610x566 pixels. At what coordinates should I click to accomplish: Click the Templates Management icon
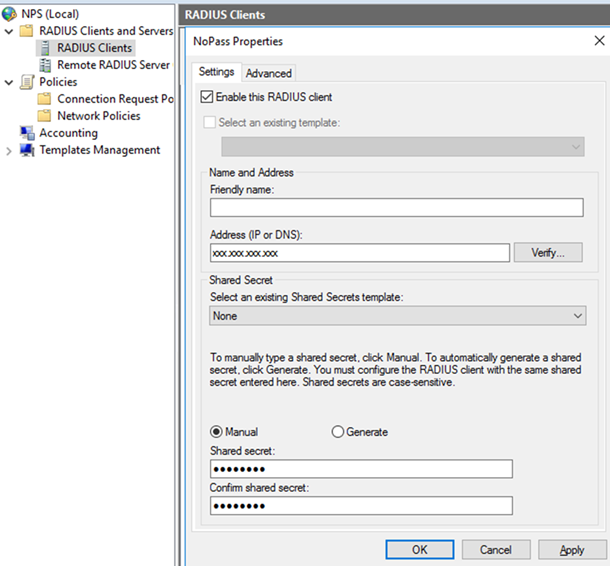pyautogui.click(x=27, y=150)
